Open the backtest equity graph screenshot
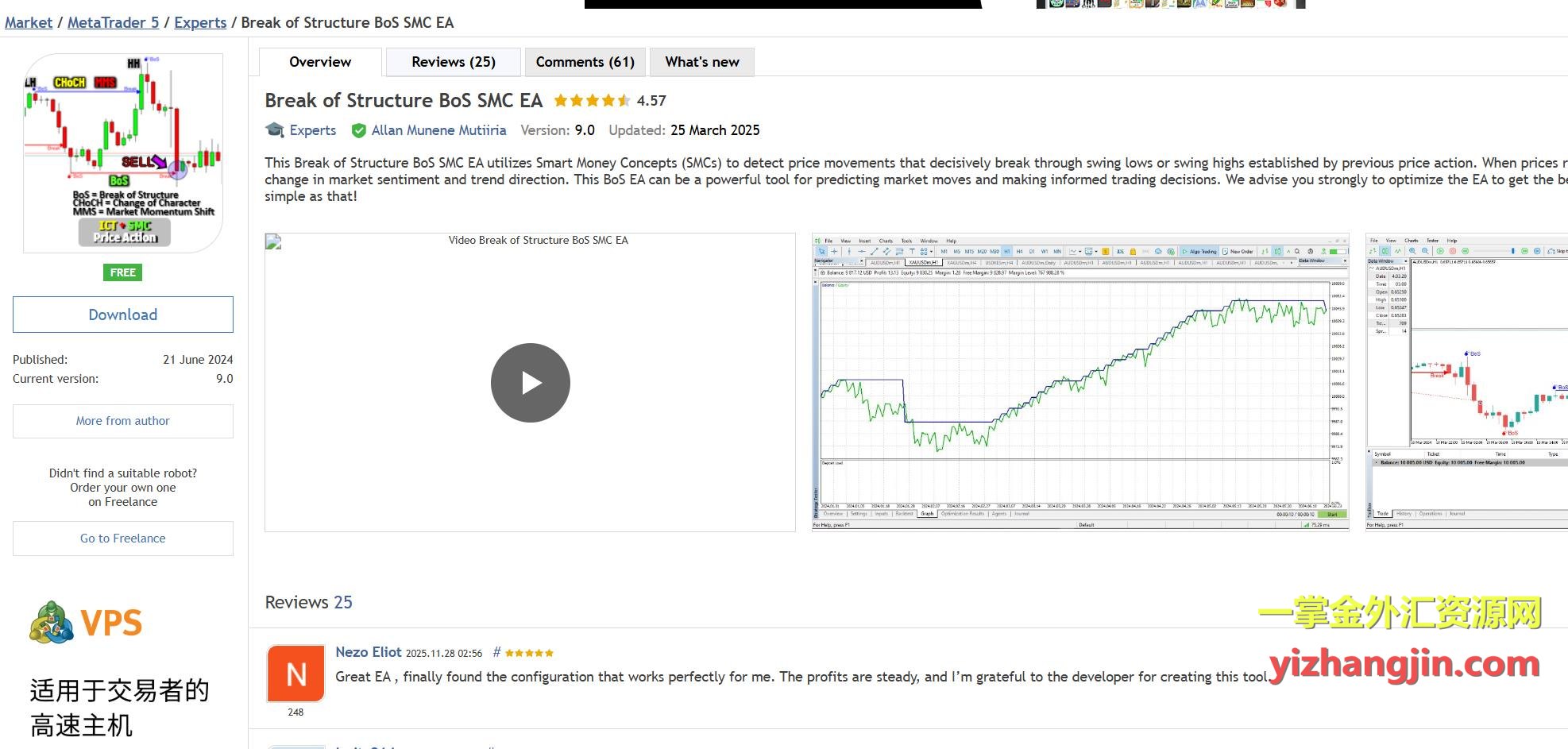 point(1079,382)
